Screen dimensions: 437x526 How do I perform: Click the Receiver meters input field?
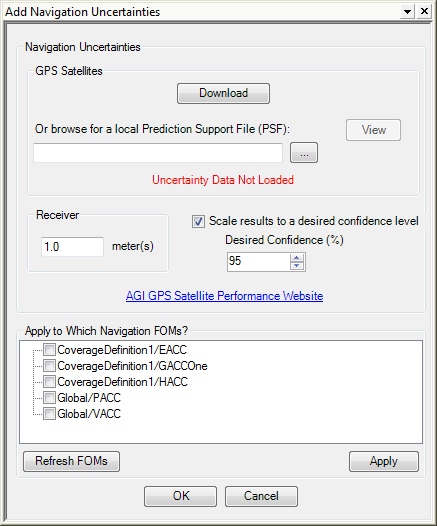coord(72,247)
